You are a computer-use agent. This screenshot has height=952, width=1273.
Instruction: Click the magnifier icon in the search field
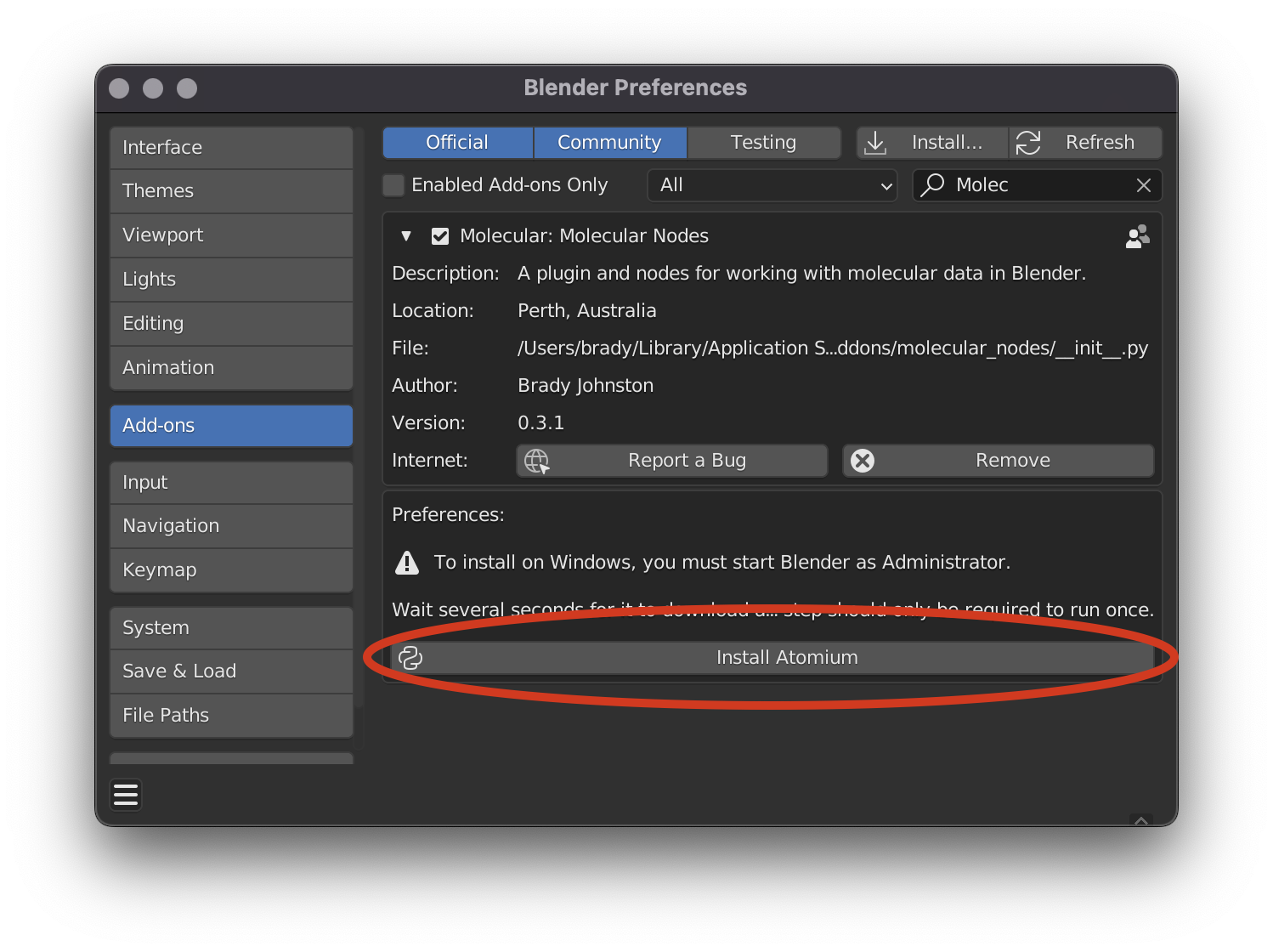coord(932,184)
